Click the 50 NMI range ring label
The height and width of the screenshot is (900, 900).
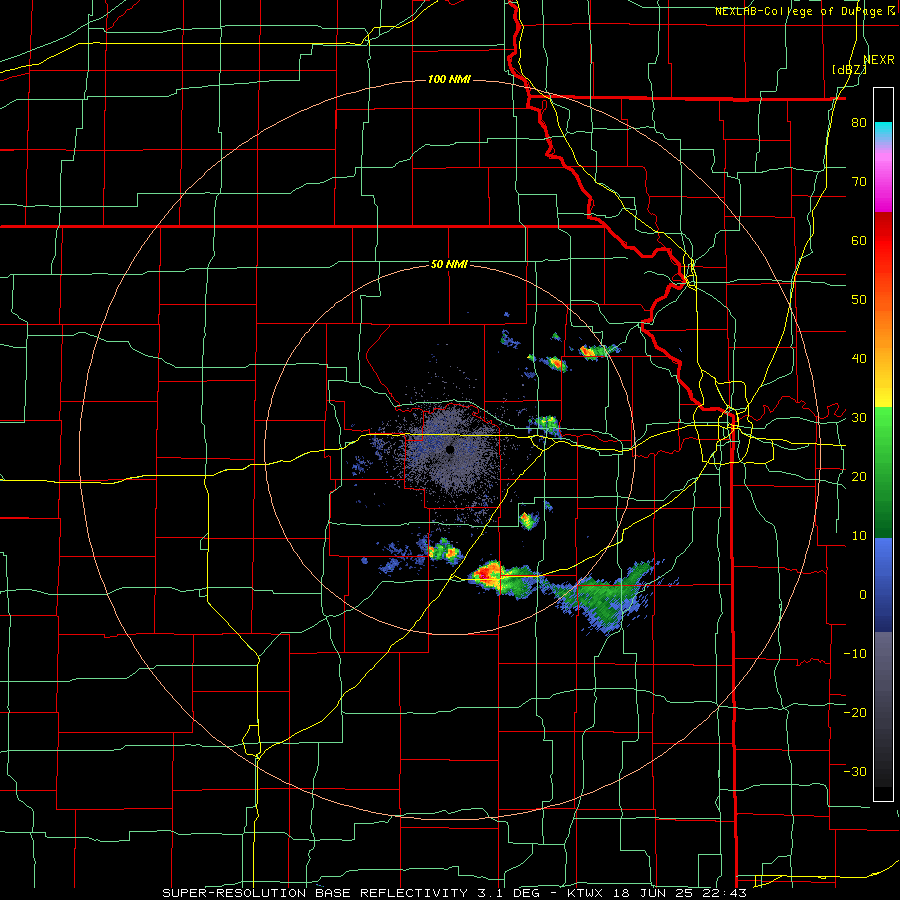[449, 264]
